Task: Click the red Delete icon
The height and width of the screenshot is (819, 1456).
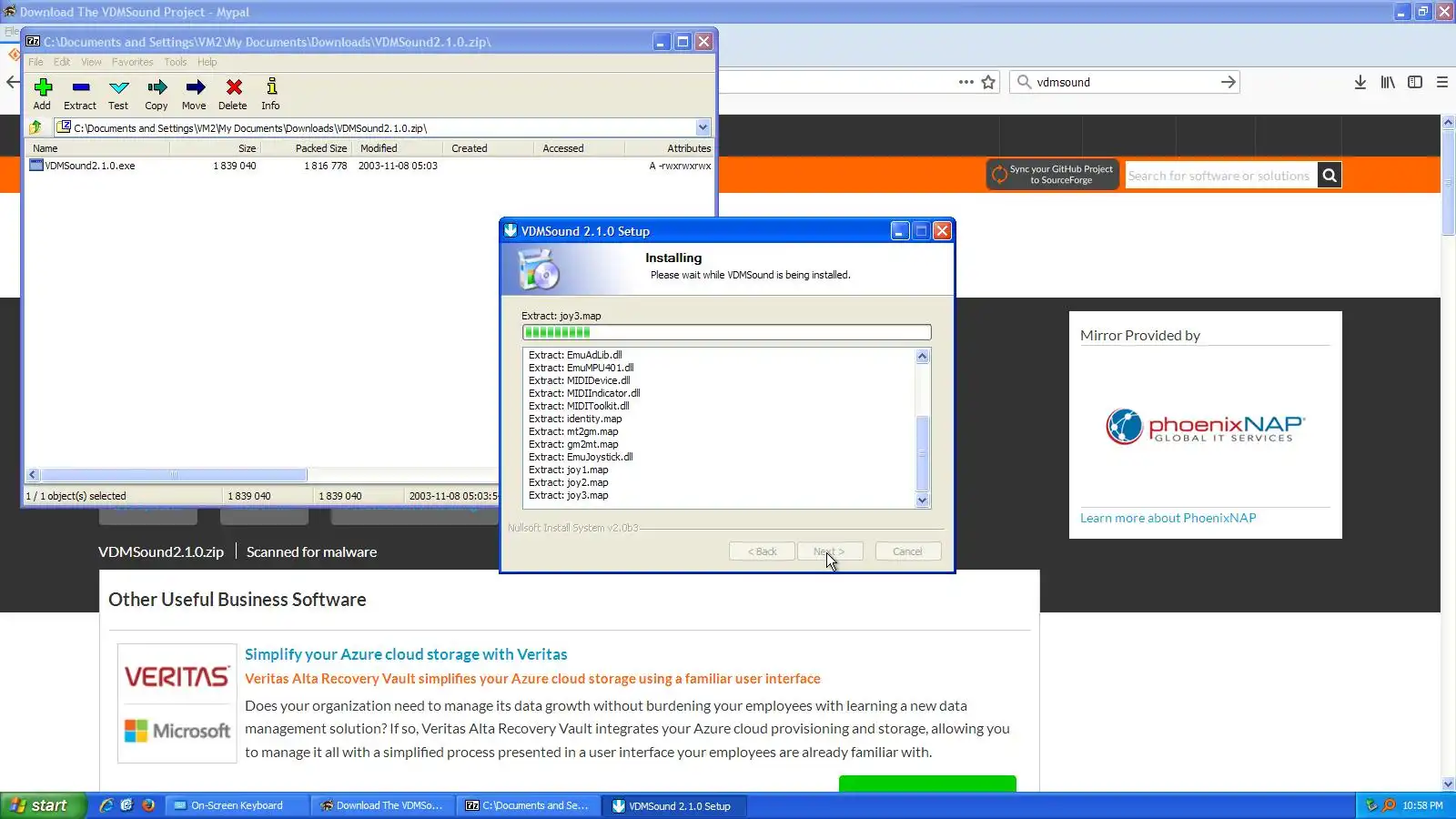Action: 234,87
